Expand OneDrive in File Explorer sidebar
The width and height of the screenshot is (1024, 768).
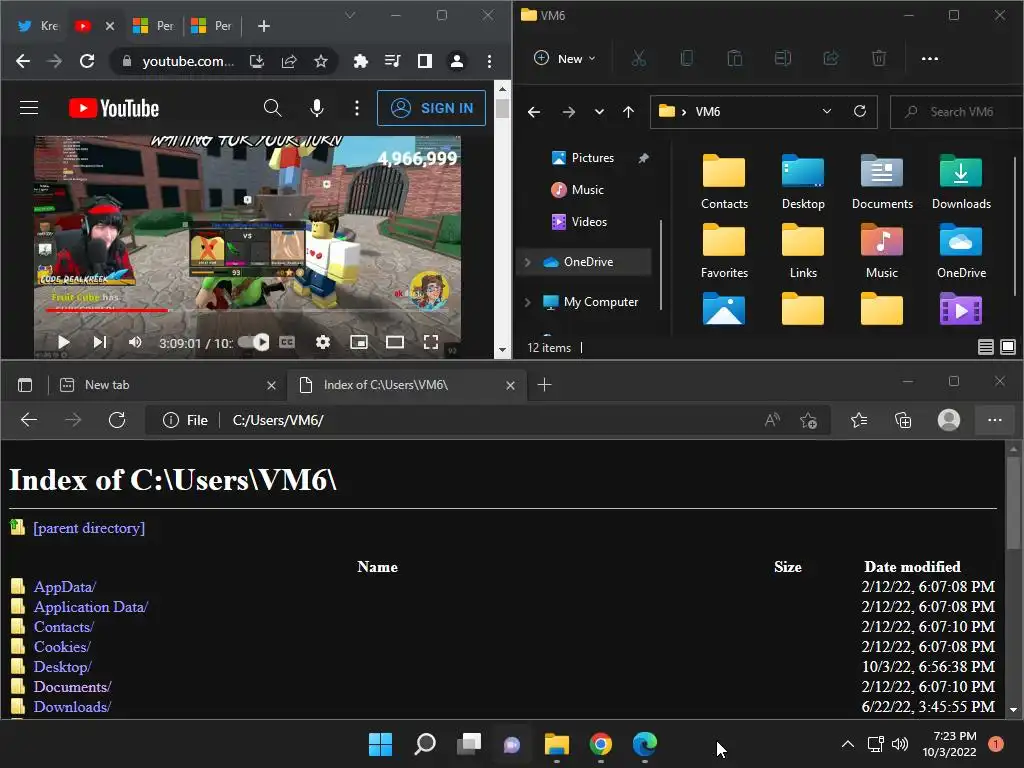pos(527,262)
